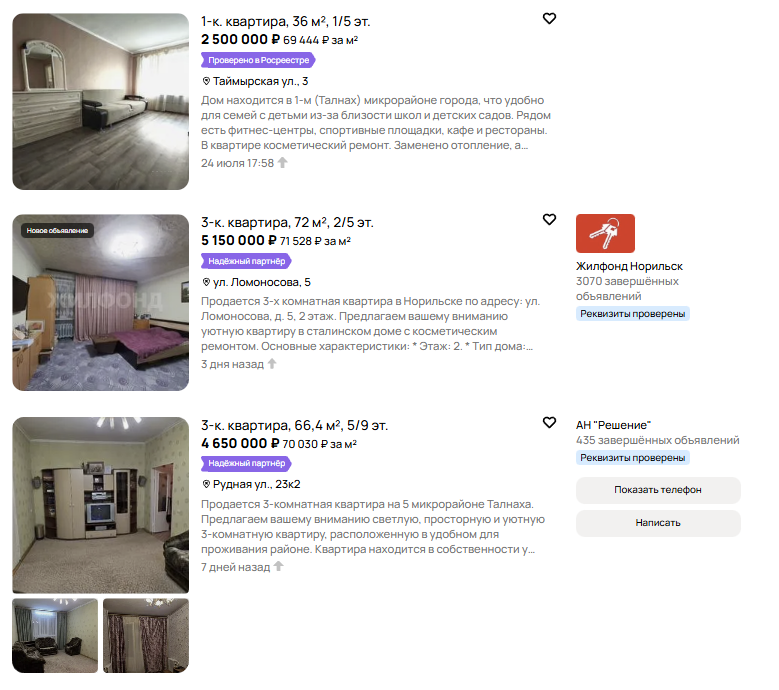Toggle favorite heart on ул. Ломоносова listing
The height and width of the screenshot is (690, 779).
[x=549, y=219]
